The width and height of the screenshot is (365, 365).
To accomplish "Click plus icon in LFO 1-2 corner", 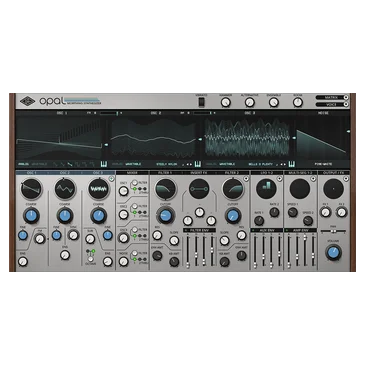I will coord(279,179).
